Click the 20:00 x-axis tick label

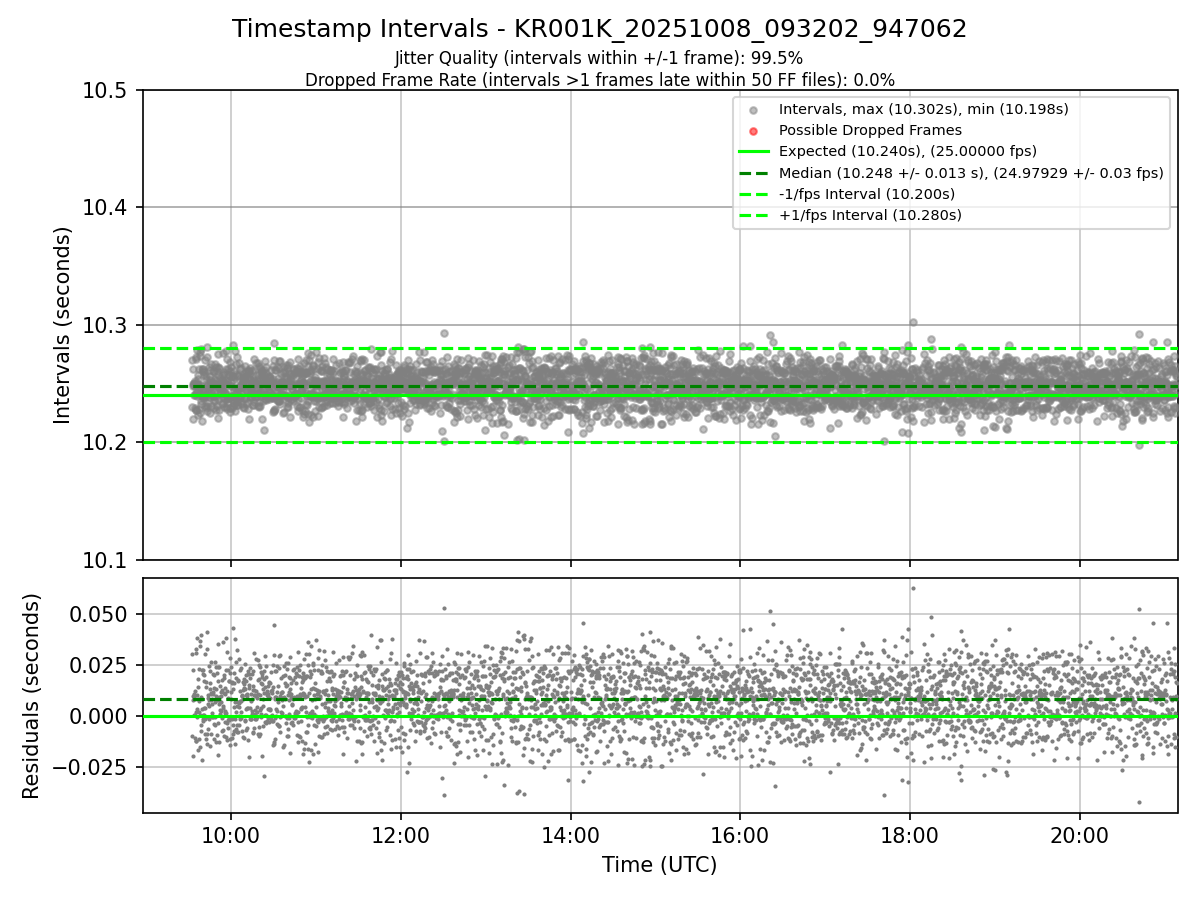click(1079, 836)
